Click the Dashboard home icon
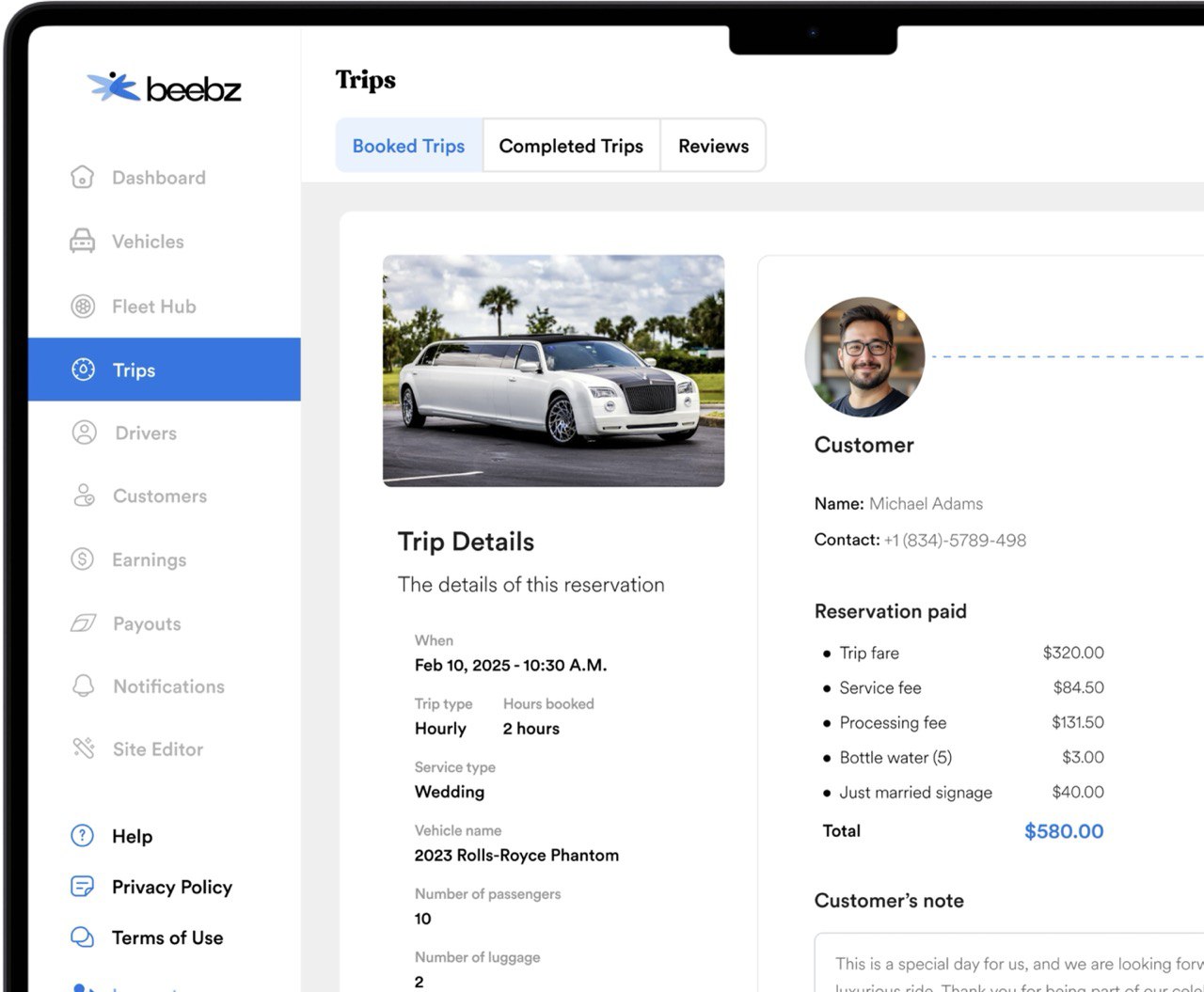 pyautogui.click(x=83, y=177)
